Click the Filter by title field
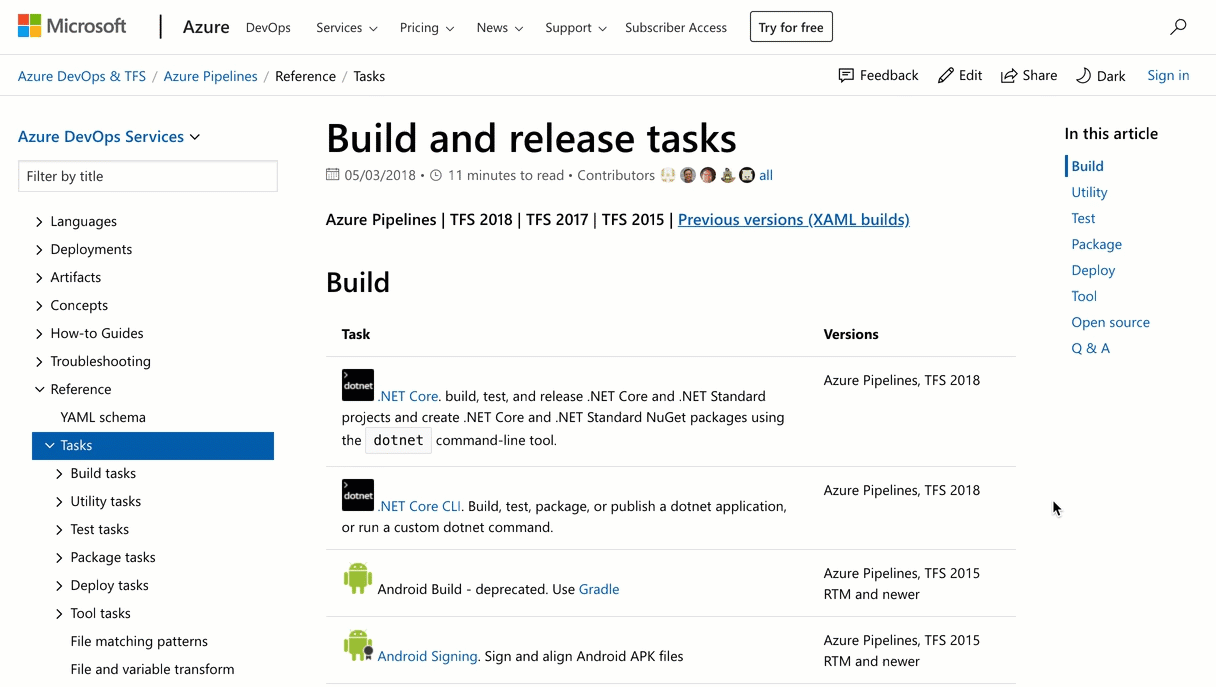The width and height of the screenshot is (1216, 687). 147,176
